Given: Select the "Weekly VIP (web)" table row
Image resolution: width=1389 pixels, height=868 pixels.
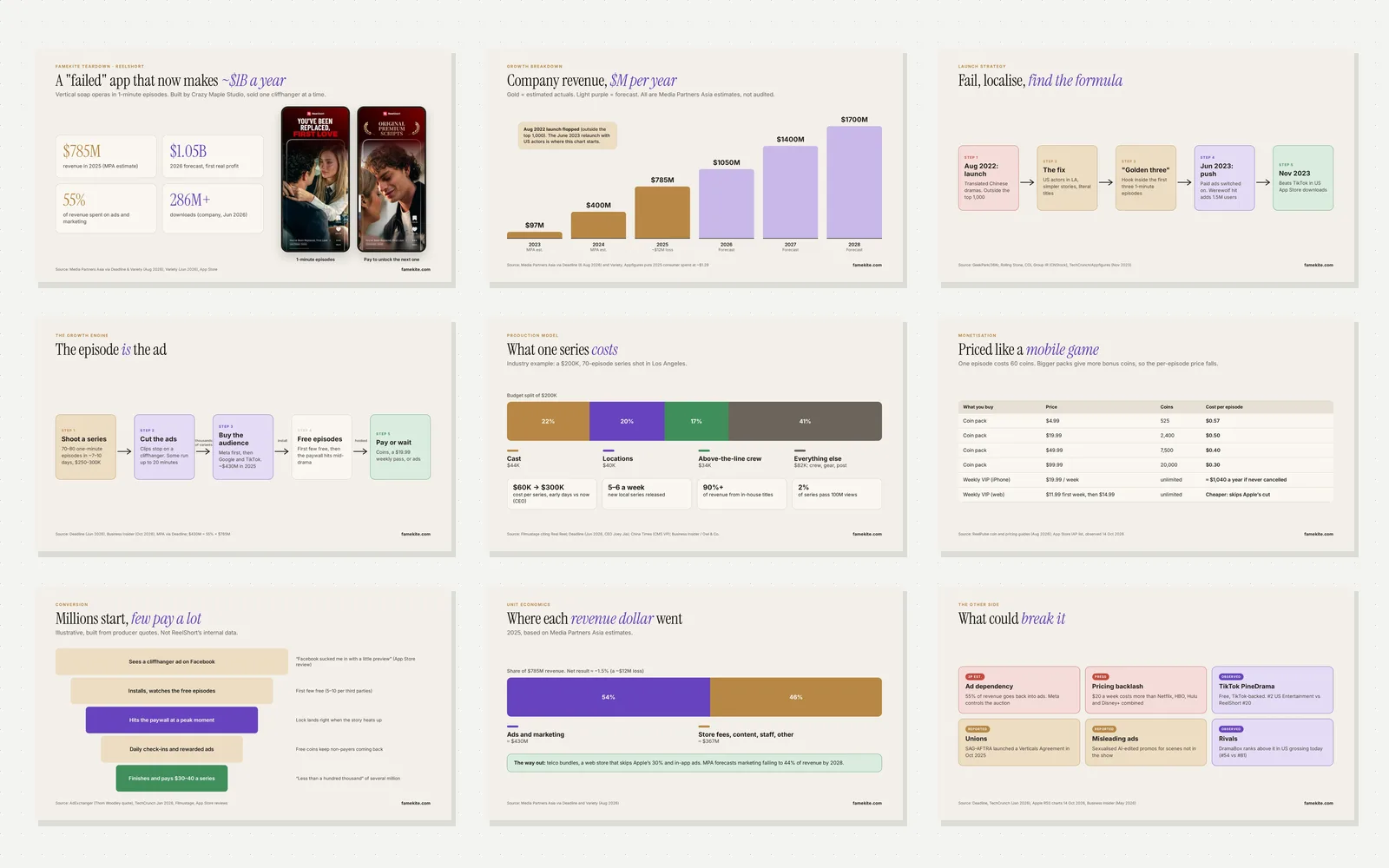Looking at the screenshot, I should click(x=1146, y=494).
